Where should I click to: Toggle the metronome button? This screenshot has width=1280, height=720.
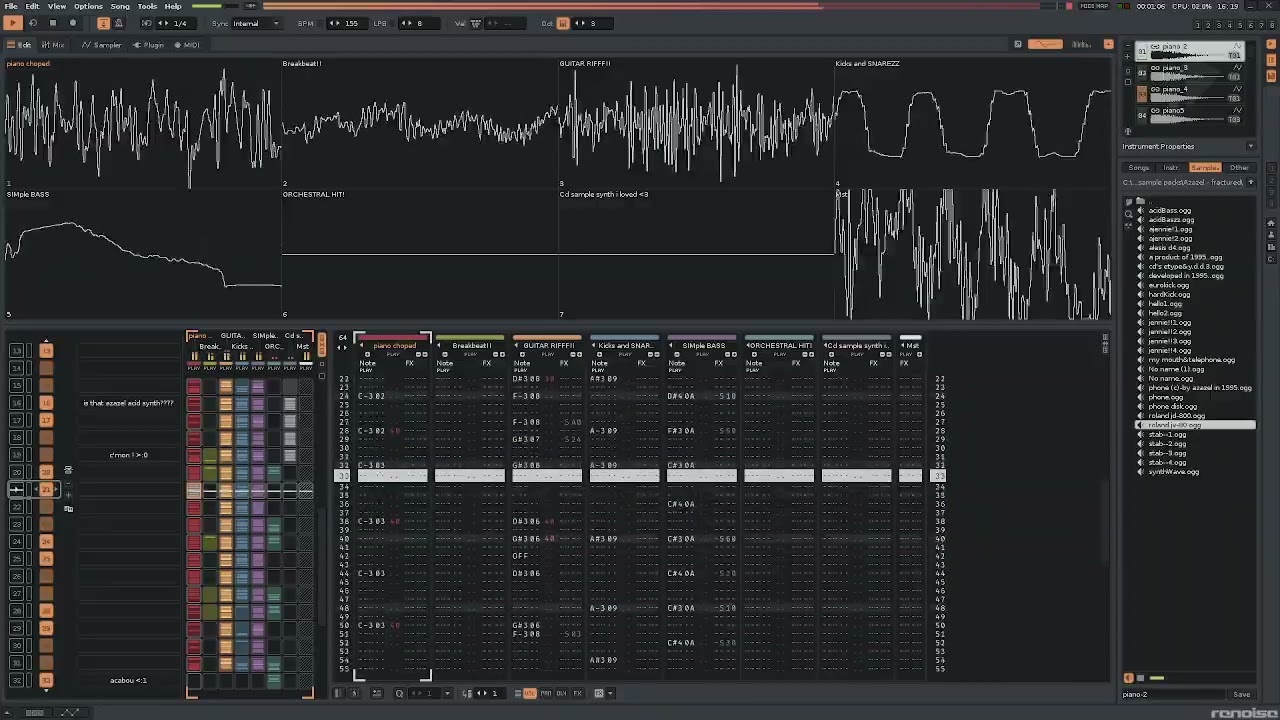tap(118, 23)
